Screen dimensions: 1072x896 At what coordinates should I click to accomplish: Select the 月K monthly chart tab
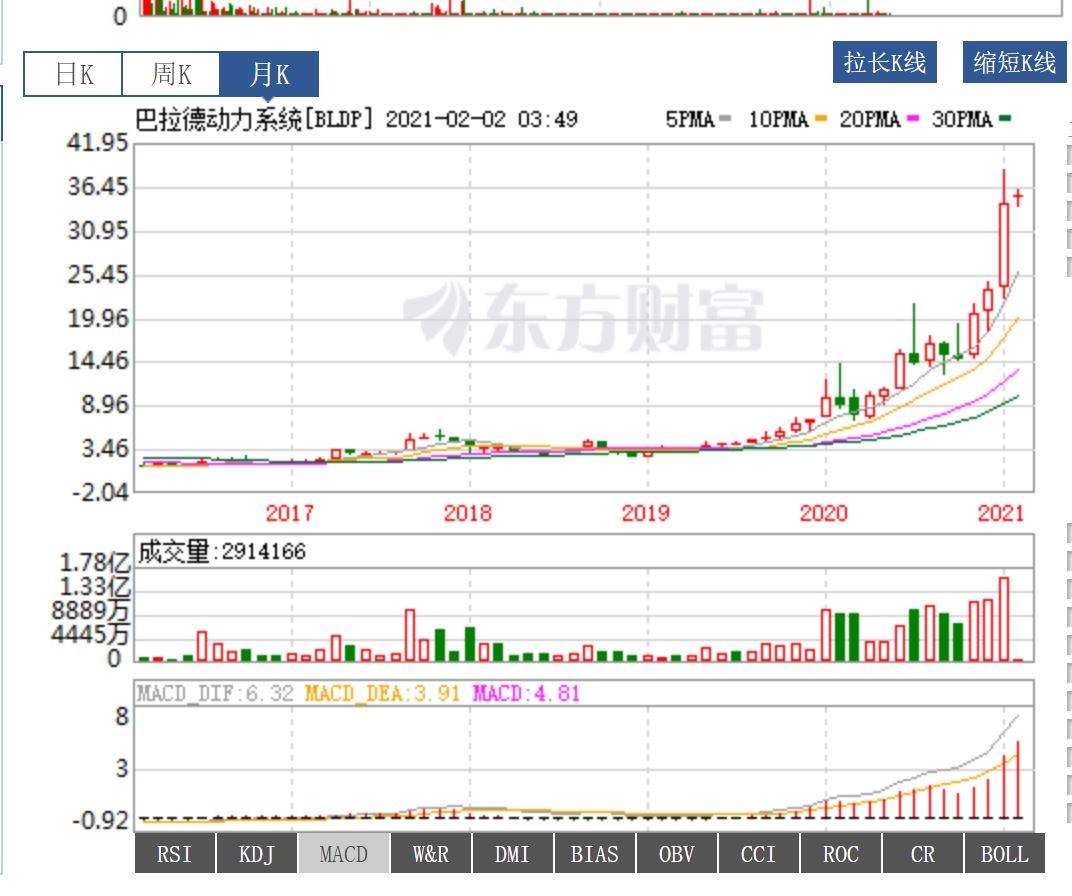point(269,74)
